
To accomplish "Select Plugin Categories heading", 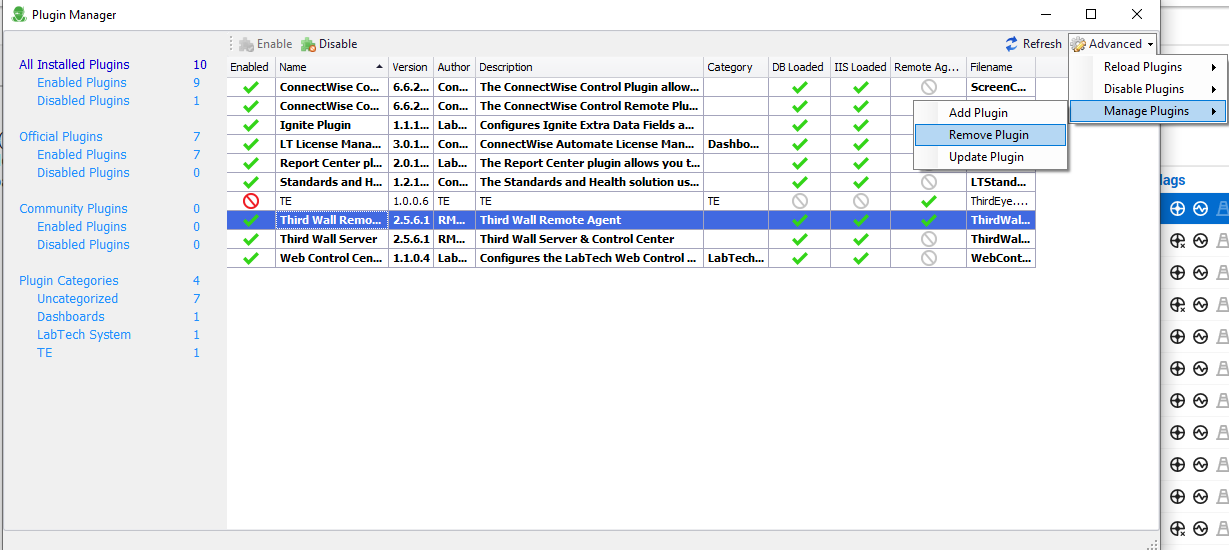I will [x=69, y=281].
